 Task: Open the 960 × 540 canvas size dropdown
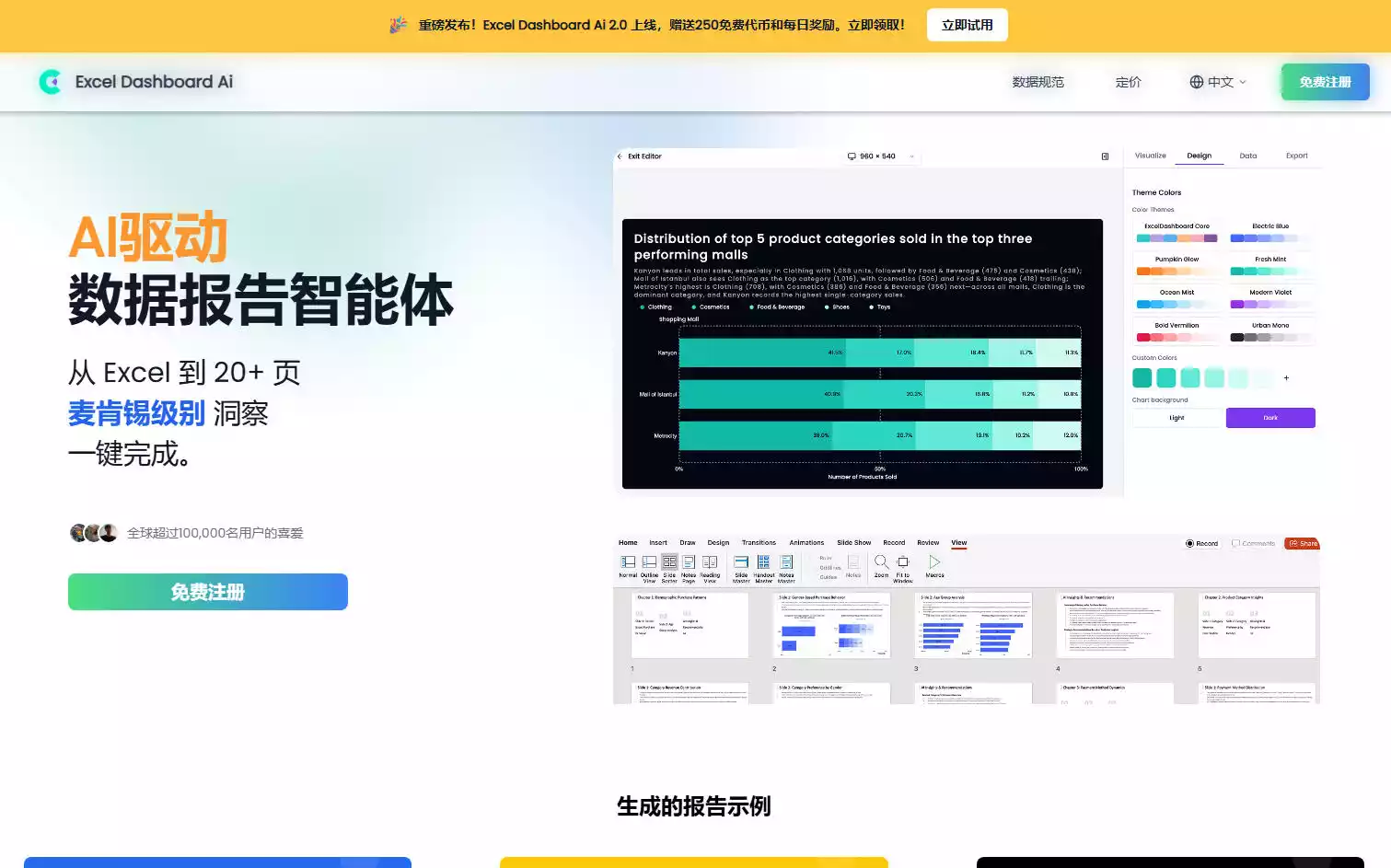(x=881, y=156)
